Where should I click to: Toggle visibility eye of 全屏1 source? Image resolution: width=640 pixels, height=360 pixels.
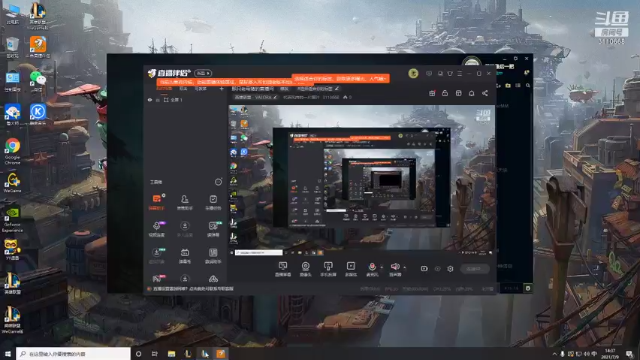[x=150, y=100]
